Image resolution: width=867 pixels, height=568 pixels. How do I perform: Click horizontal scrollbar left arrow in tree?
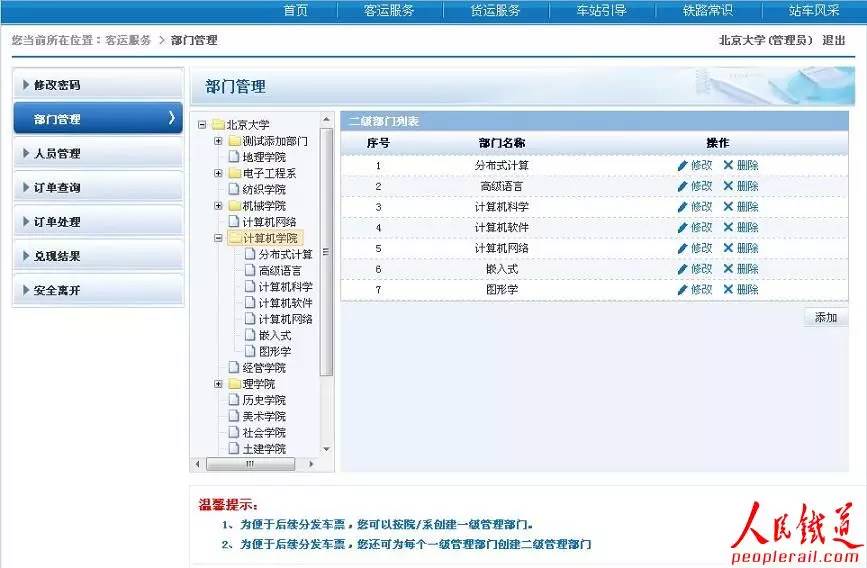coord(198,464)
